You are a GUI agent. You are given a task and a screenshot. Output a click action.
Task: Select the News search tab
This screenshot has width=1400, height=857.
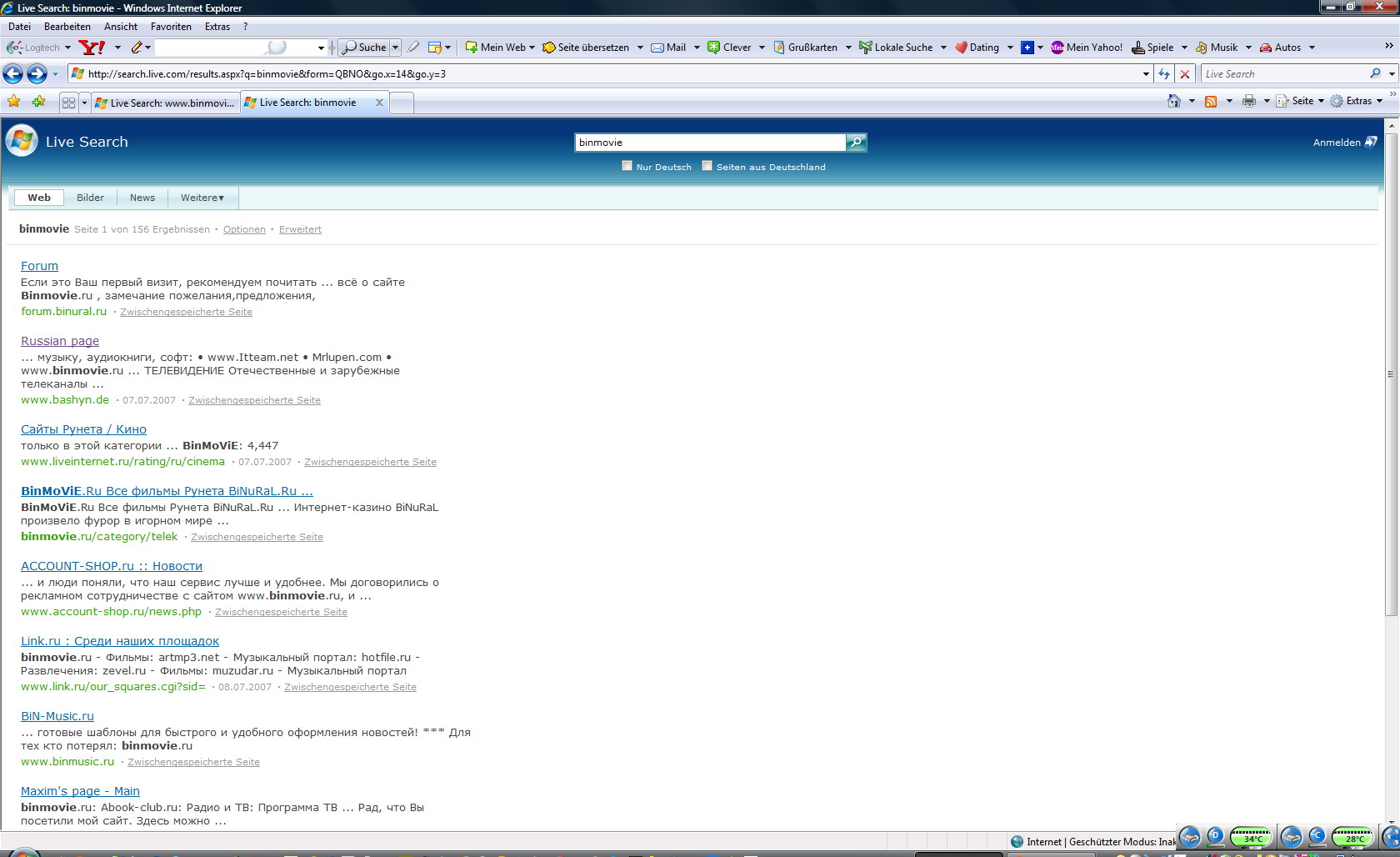coord(142,198)
